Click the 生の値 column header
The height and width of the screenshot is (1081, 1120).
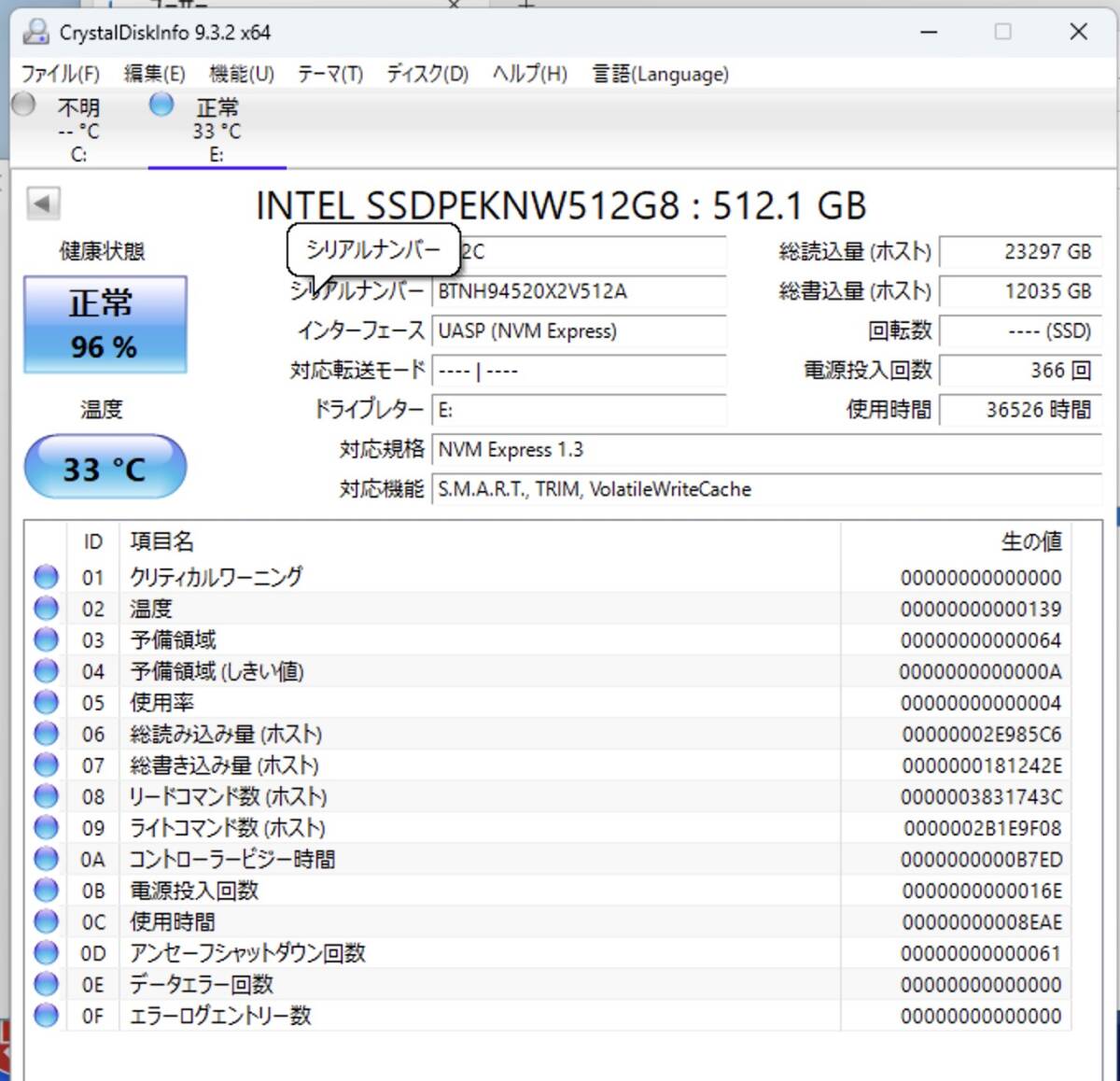coord(1030,541)
